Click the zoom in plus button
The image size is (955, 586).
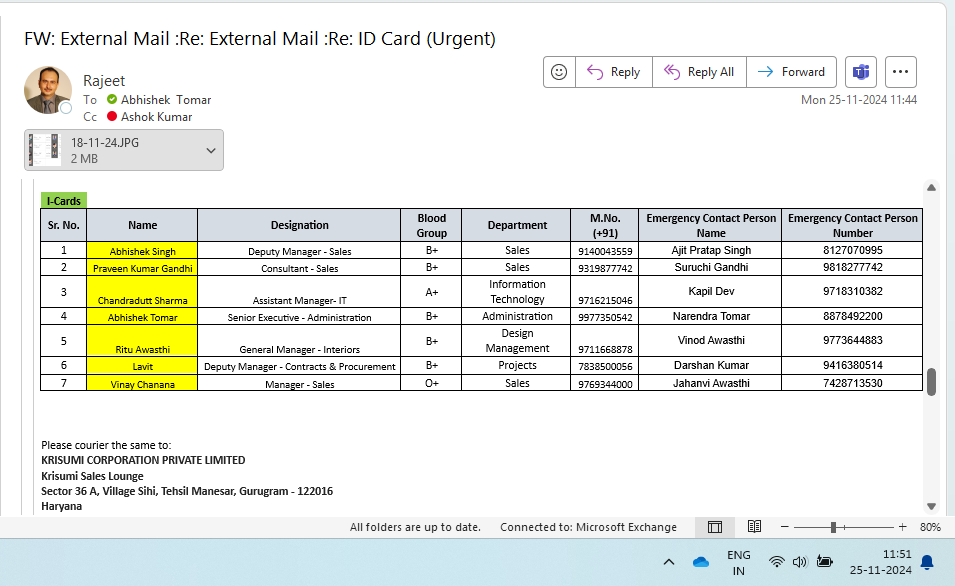tap(902, 527)
